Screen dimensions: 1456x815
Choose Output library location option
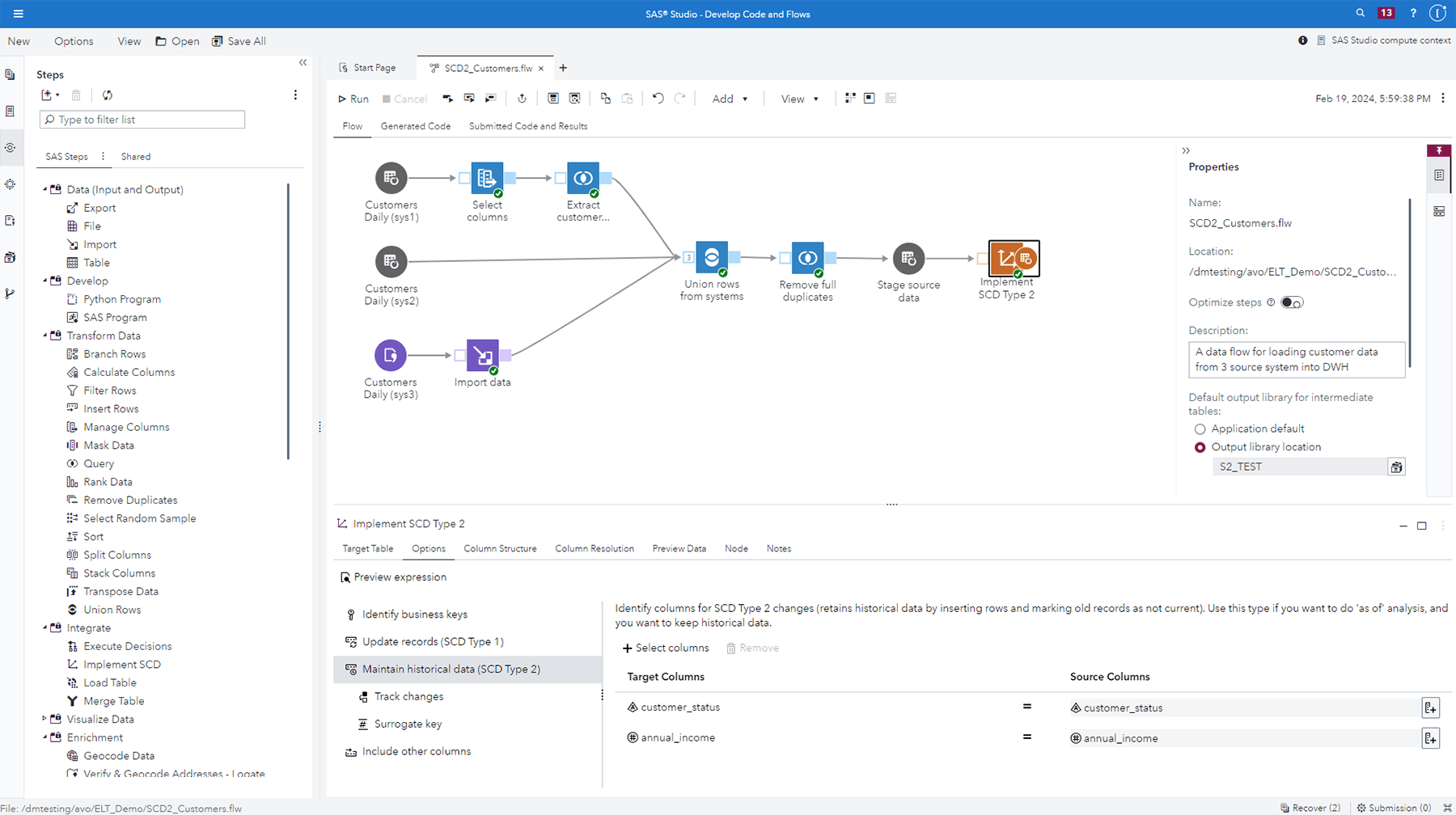pyautogui.click(x=1200, y=446)
